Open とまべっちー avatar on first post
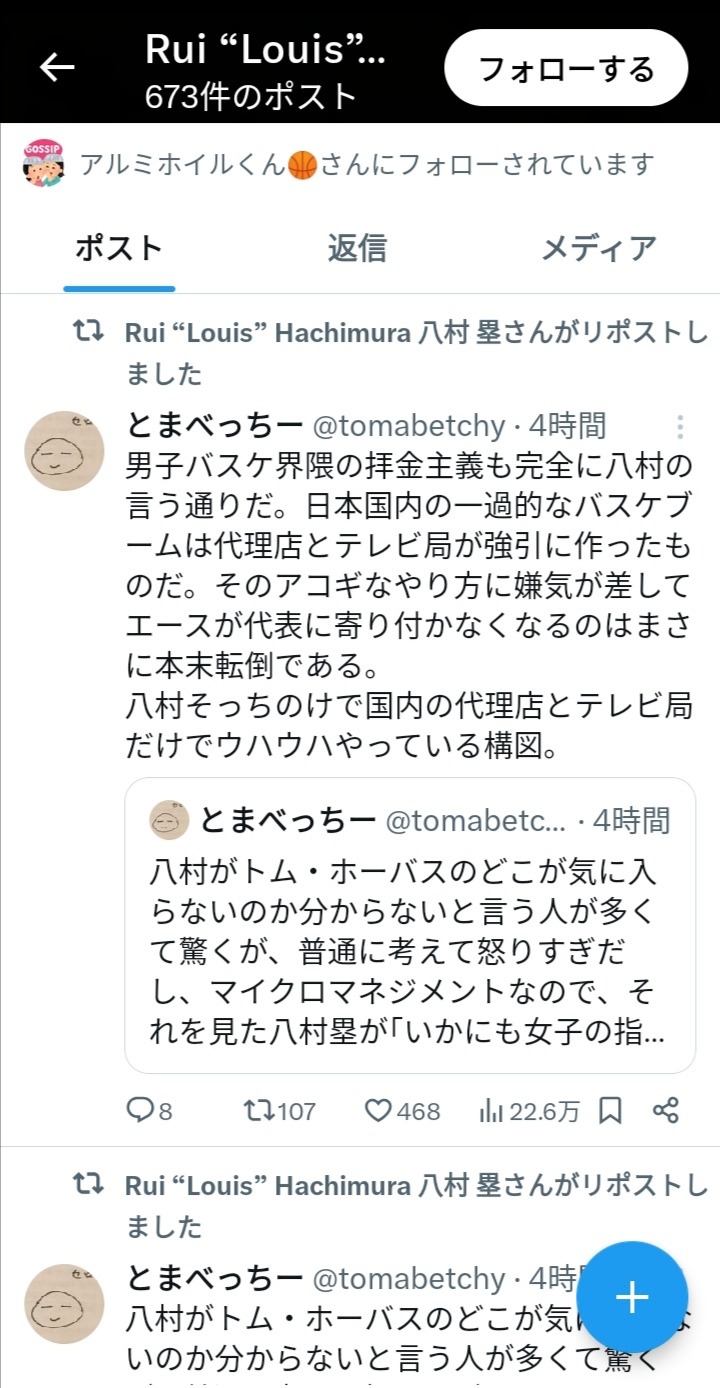720x1388 pixels. [x=65, y=451]
